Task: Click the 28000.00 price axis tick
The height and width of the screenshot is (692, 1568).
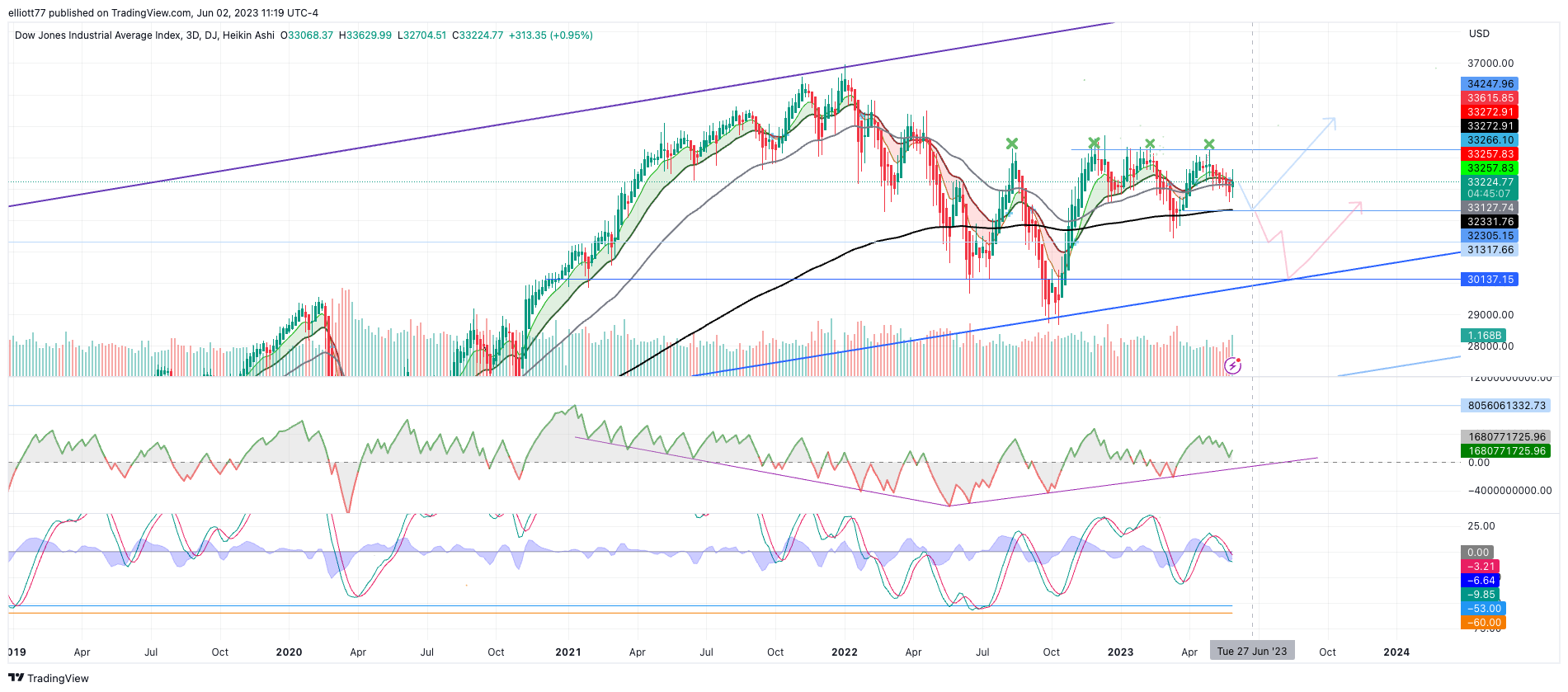Action: point(1490,346)
